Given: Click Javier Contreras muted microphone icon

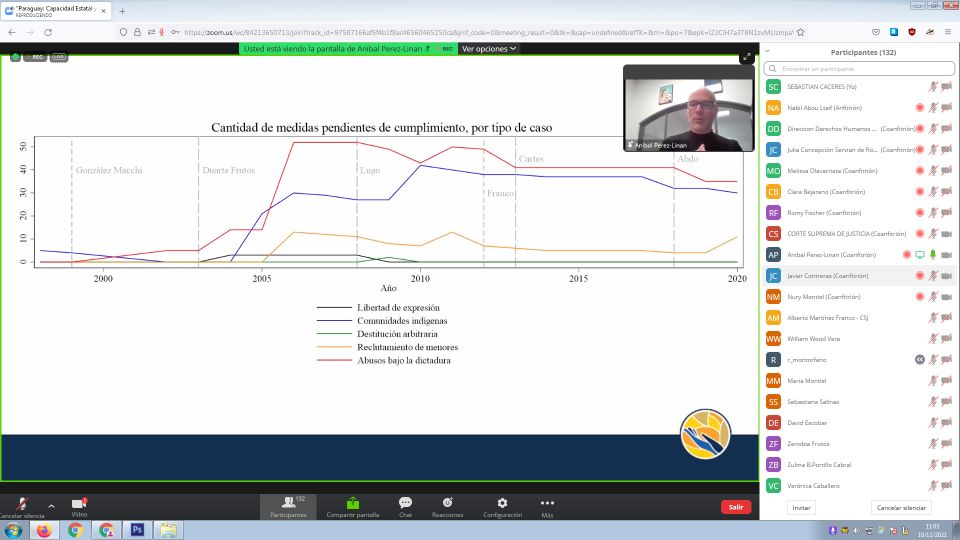Looking at the screenshot, I should tap(933, 276).
